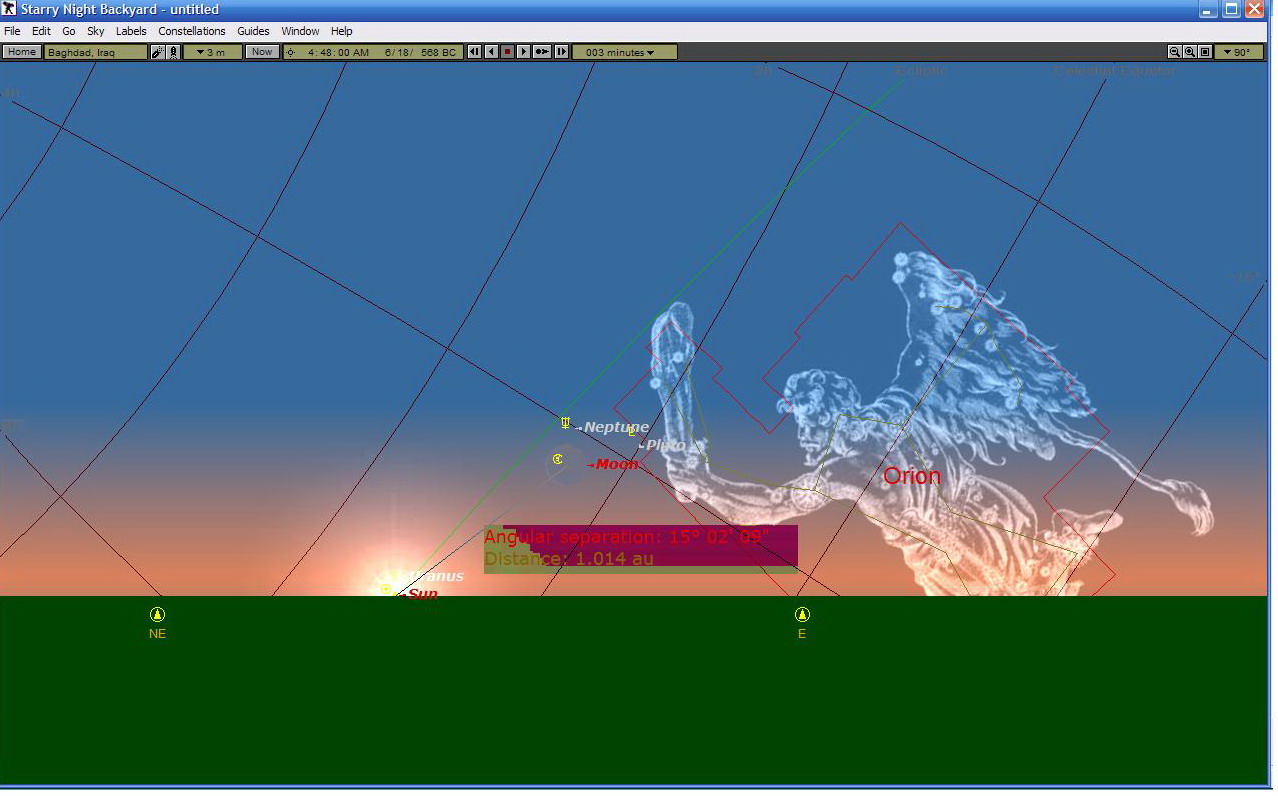Open the time step 003 minutes dropdown
This screenshot has width=1278, height=796.
625,52
